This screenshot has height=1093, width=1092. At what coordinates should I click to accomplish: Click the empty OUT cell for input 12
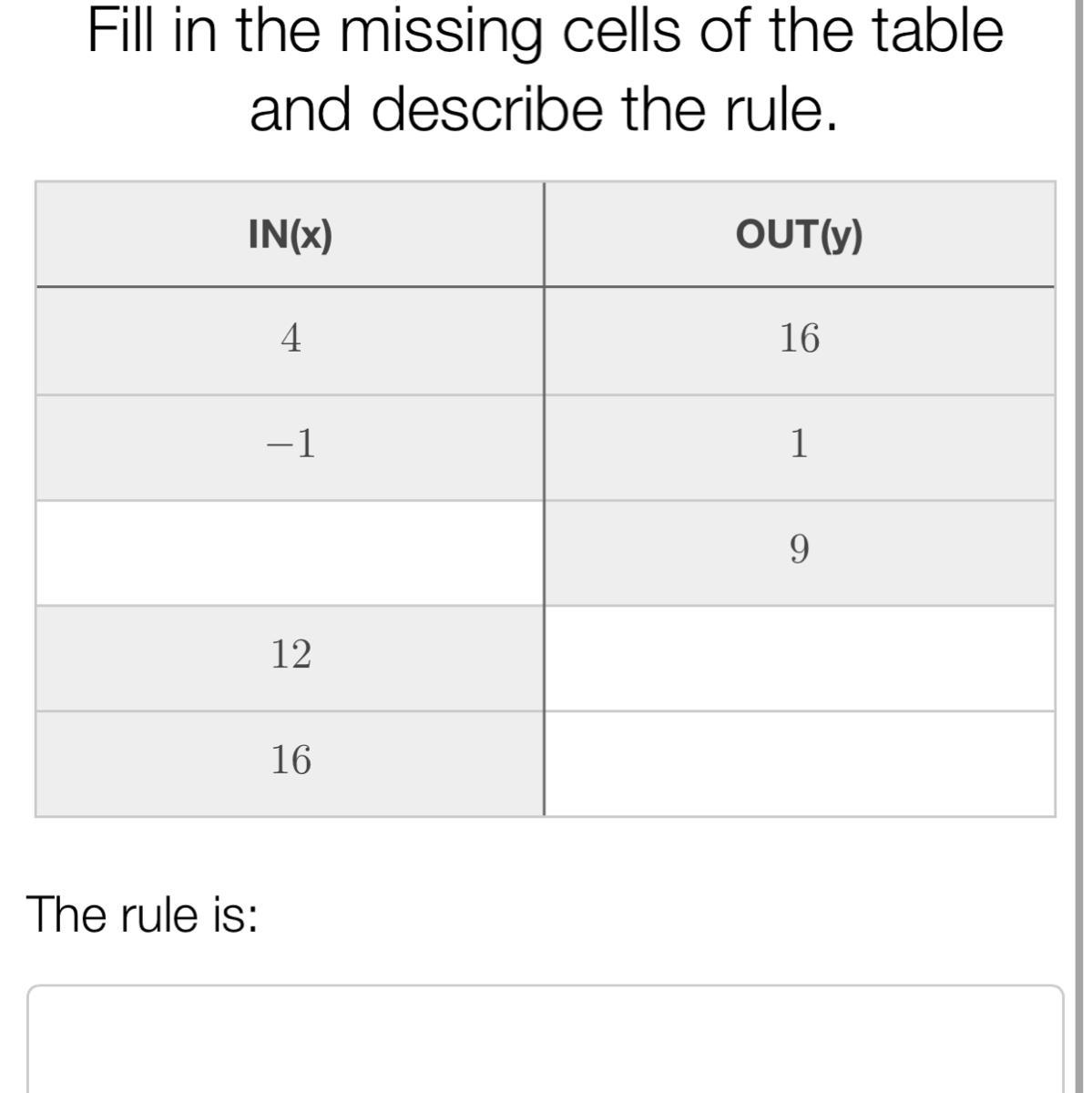[799, 659]
